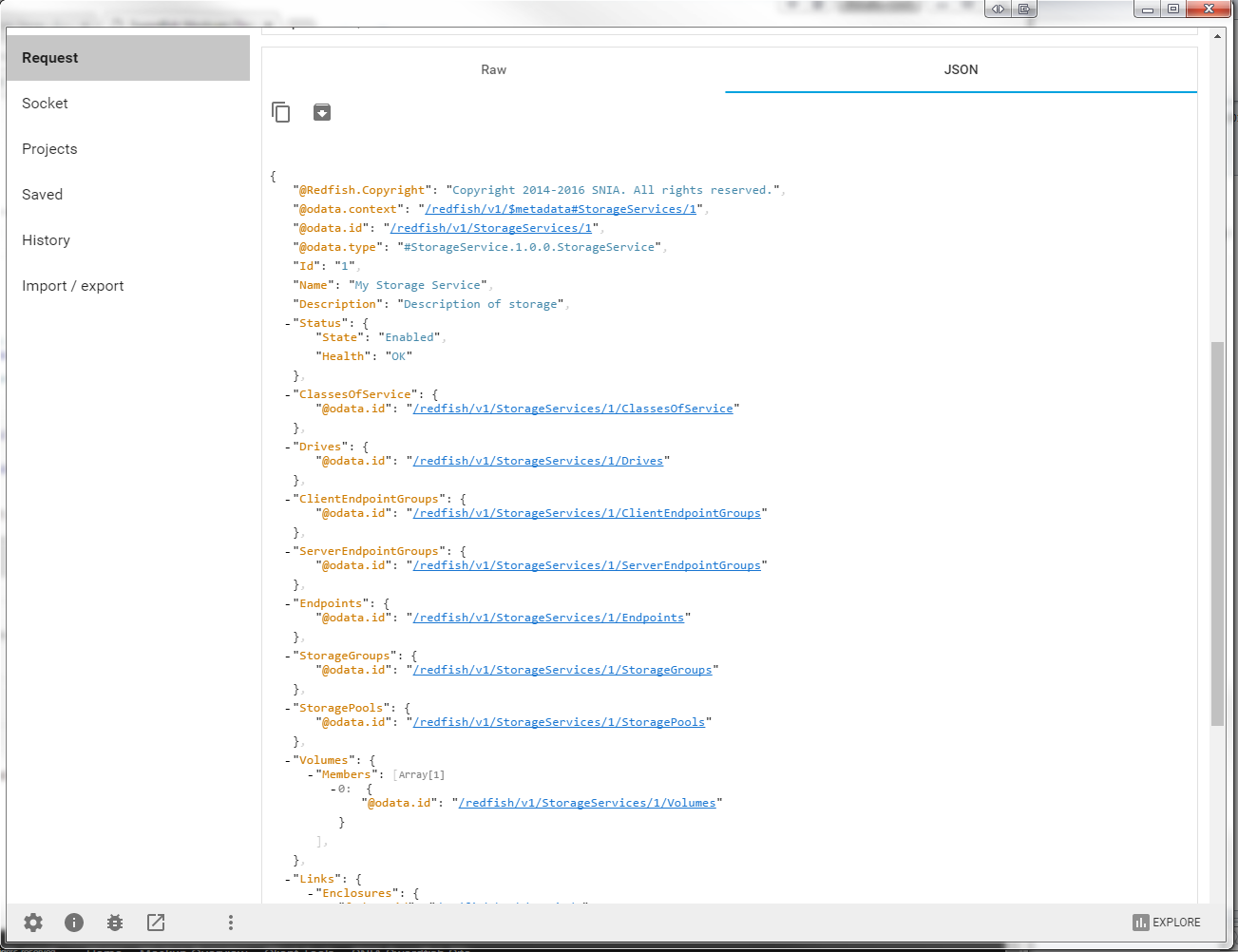Open the Import / export sidebar item
Viewport: 1238px width, 952px height.
(x=73, y=286)
